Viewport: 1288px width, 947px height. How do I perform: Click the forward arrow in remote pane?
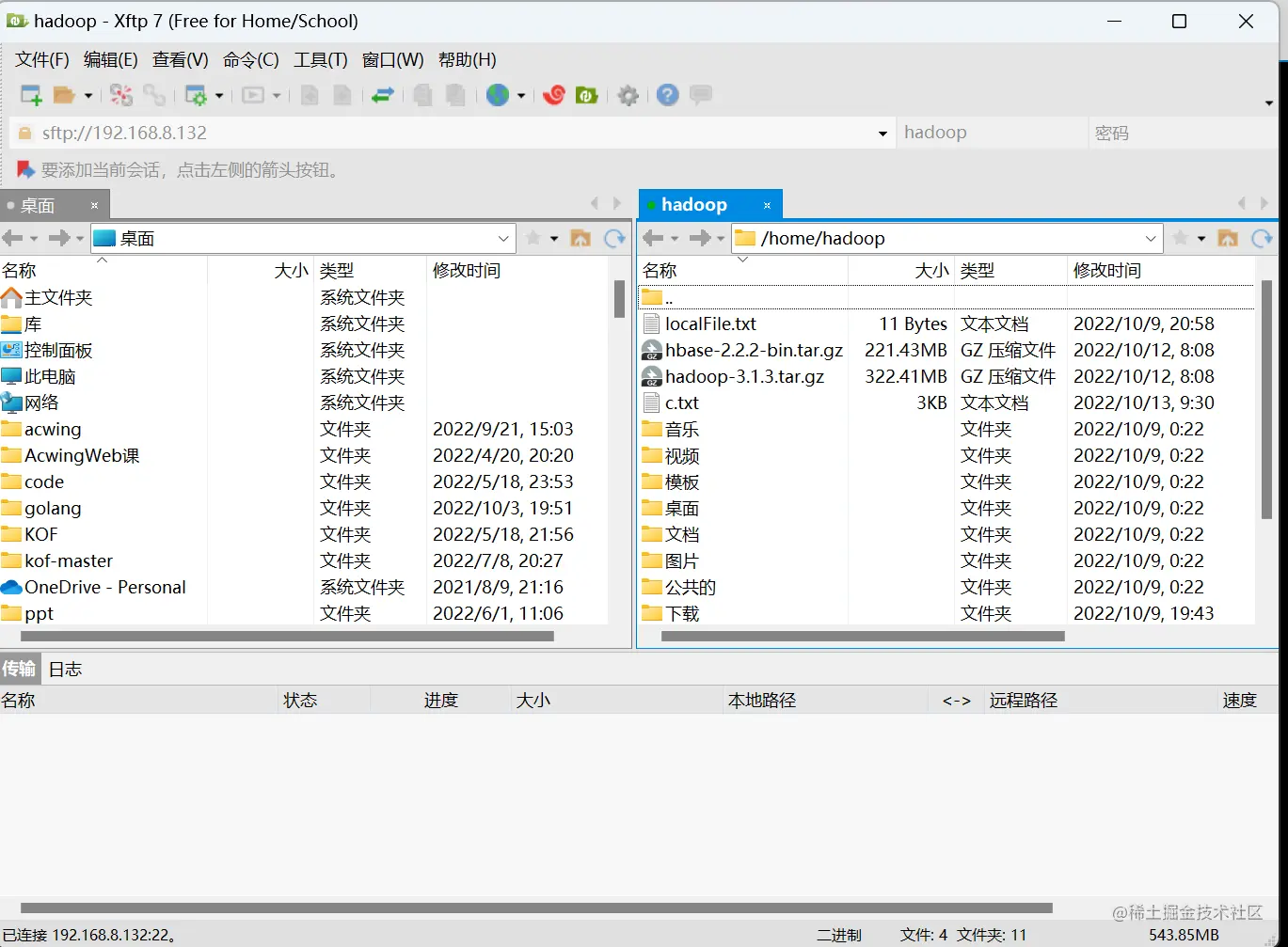[x=700, y=239]
